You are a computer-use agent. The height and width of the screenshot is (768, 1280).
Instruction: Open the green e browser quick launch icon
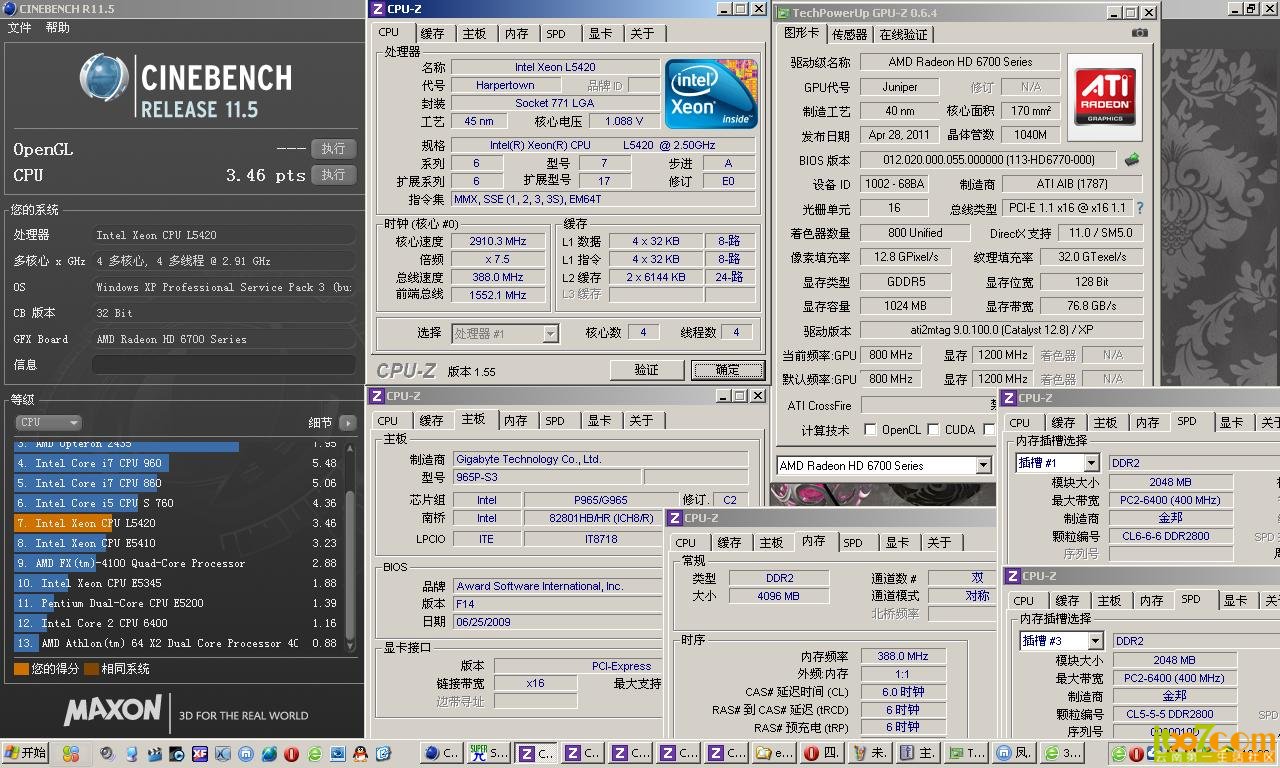pyautogui.click(x=314, y=753)
